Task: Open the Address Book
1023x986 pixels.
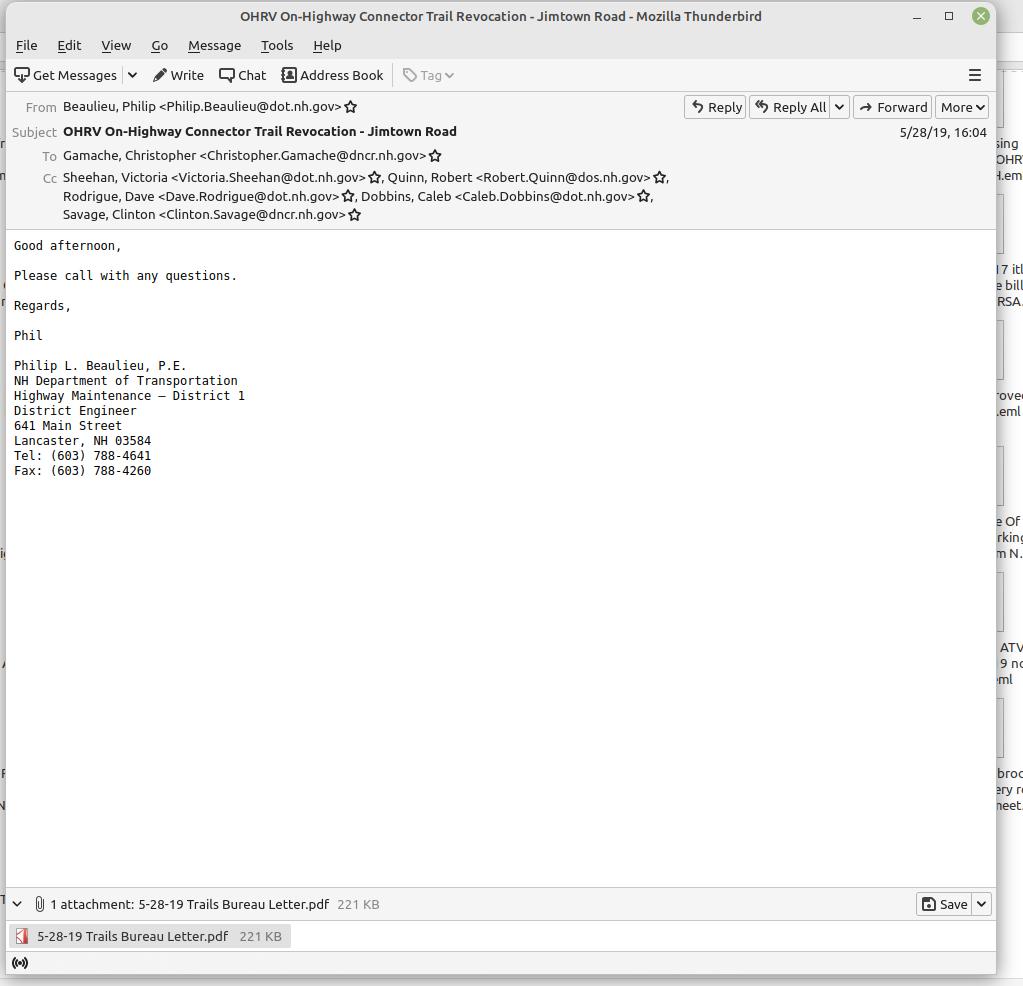Action: coord(332,75)
